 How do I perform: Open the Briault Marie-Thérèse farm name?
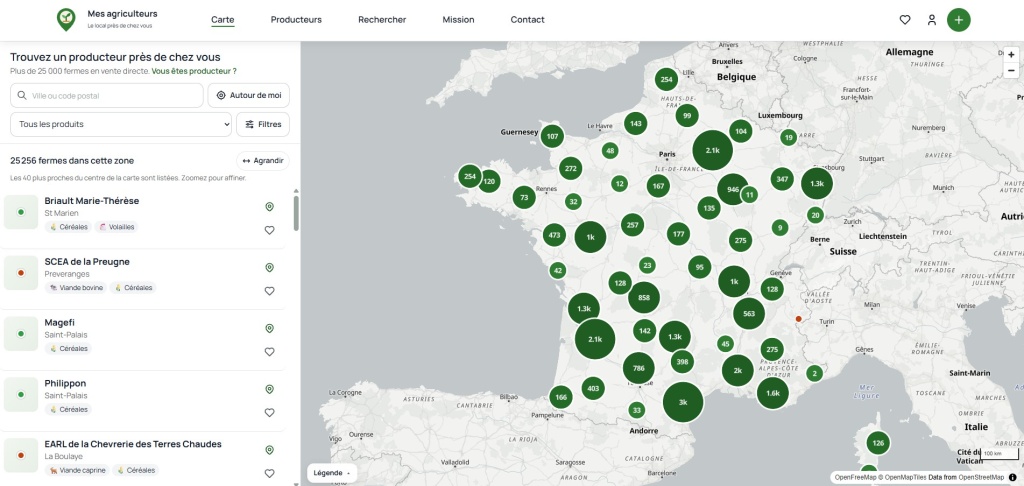pyautogui.click(x=91, y=201)
